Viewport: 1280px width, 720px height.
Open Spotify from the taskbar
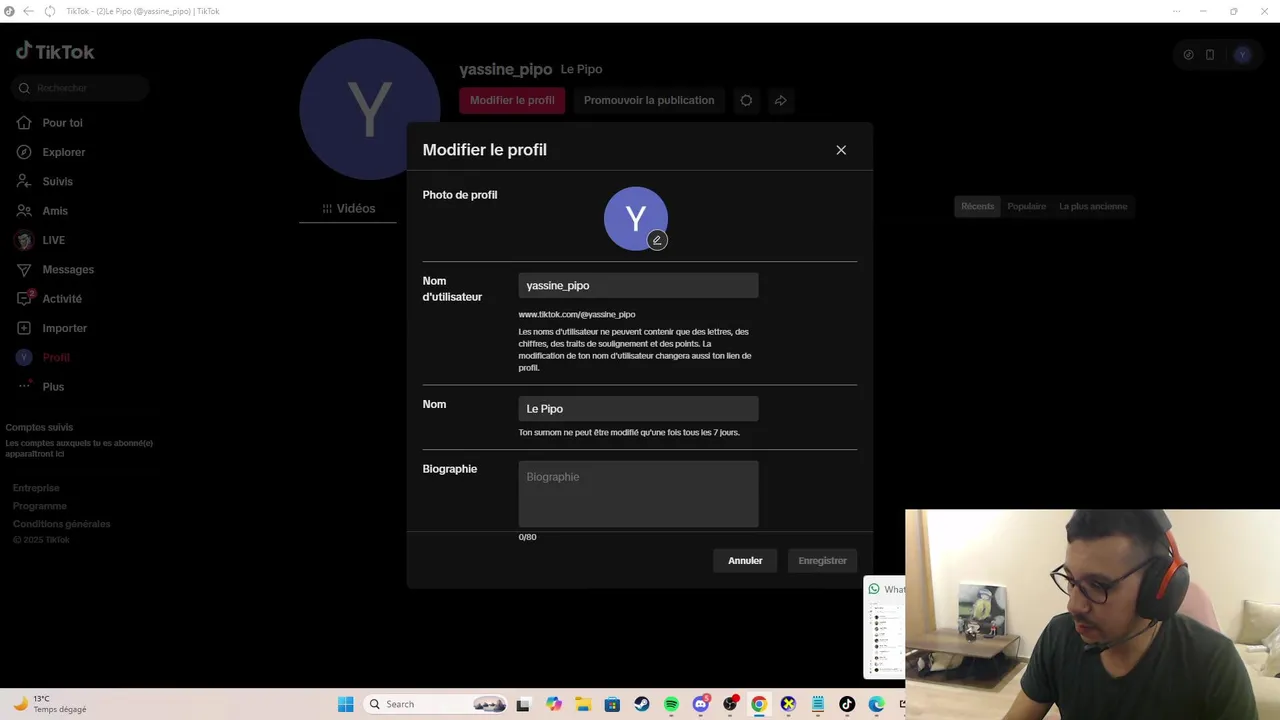point(671,704)
